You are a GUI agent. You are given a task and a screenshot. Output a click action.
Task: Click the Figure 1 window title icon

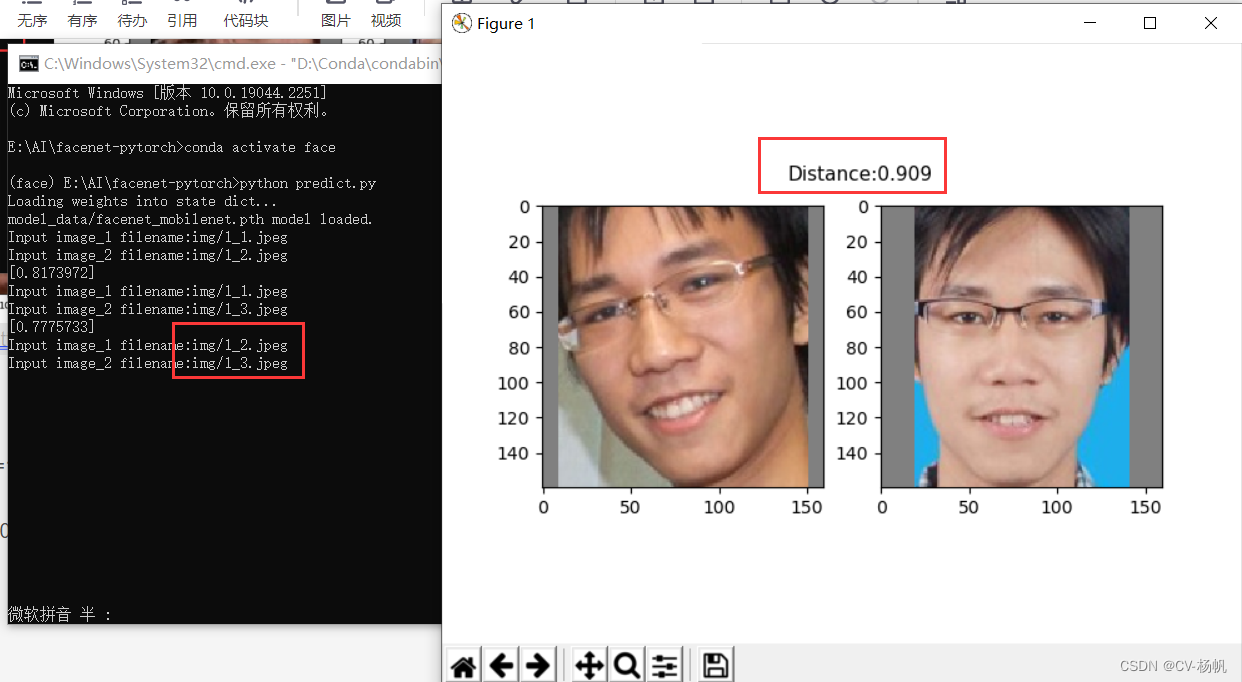click(x=461, y=23)
